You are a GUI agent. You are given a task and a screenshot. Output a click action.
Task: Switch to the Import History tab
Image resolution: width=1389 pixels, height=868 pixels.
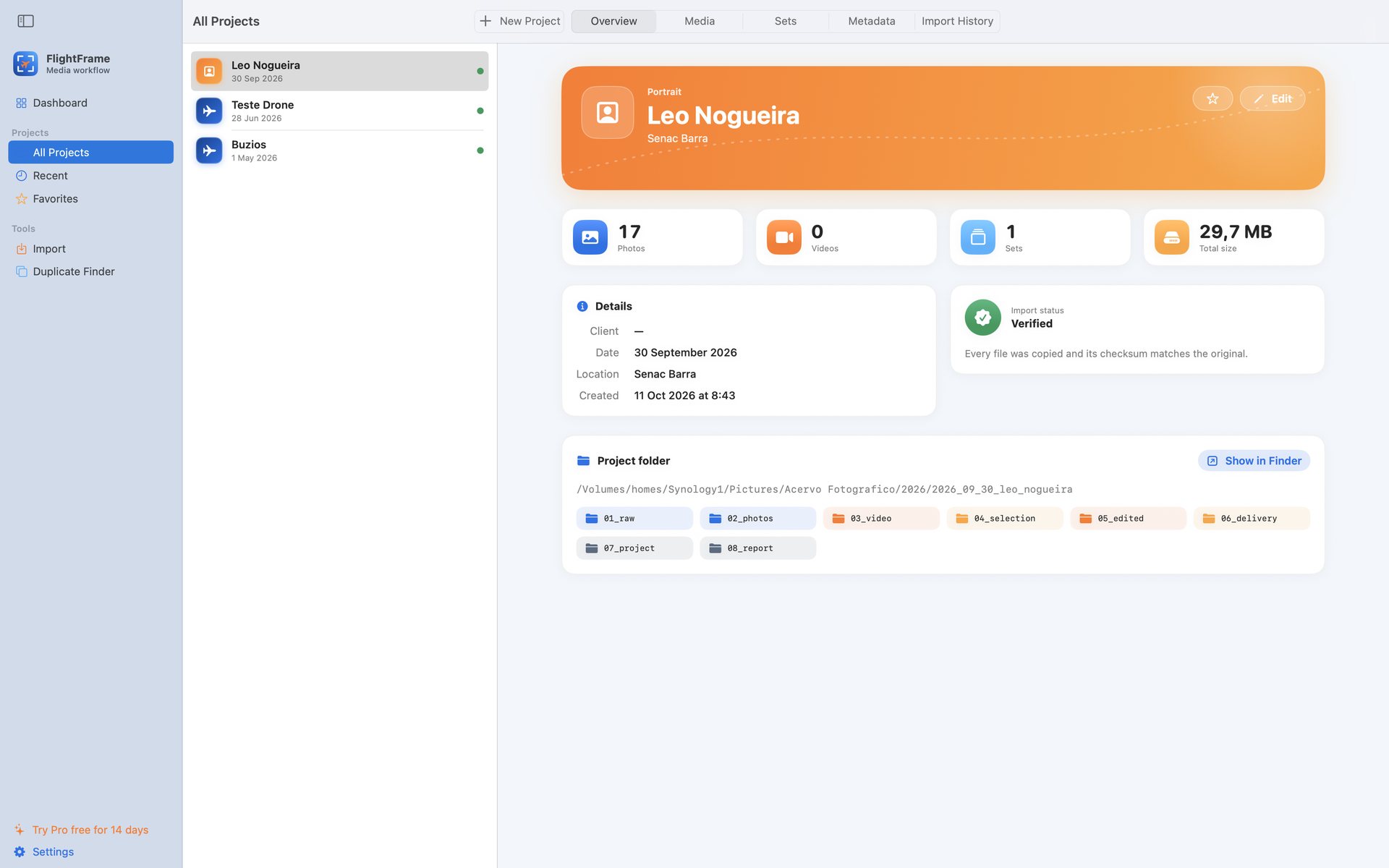point(957,21)
